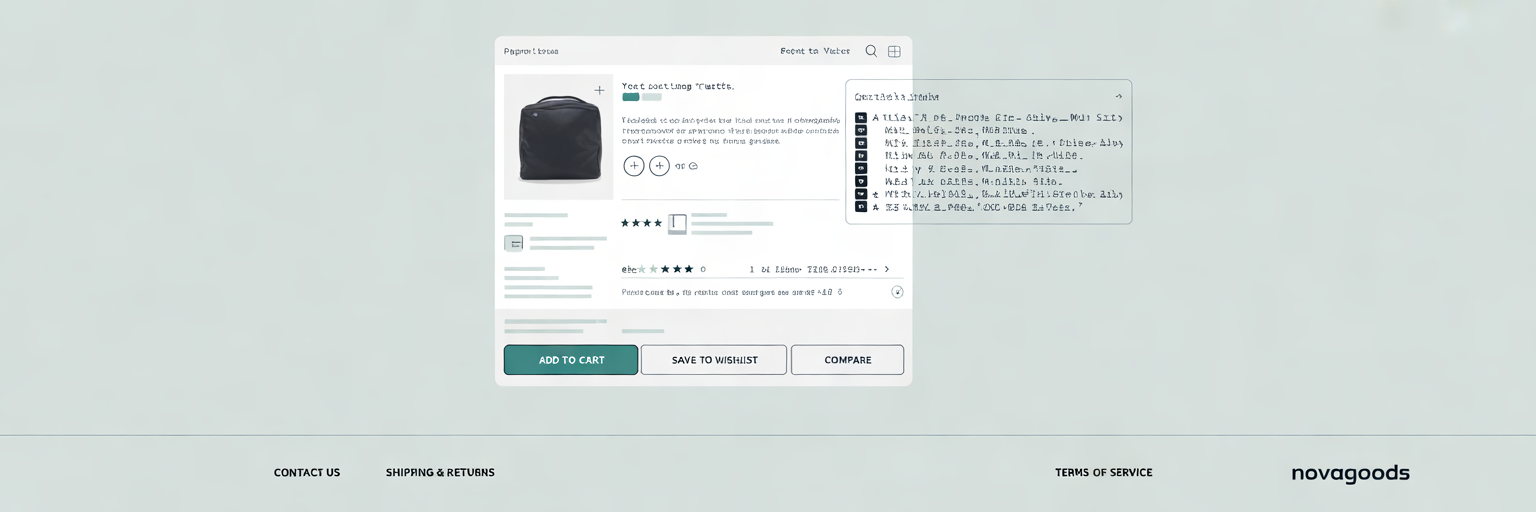Select the pale grey-green color swatch
1536x512 pixels.
click(x=652, y=97)
